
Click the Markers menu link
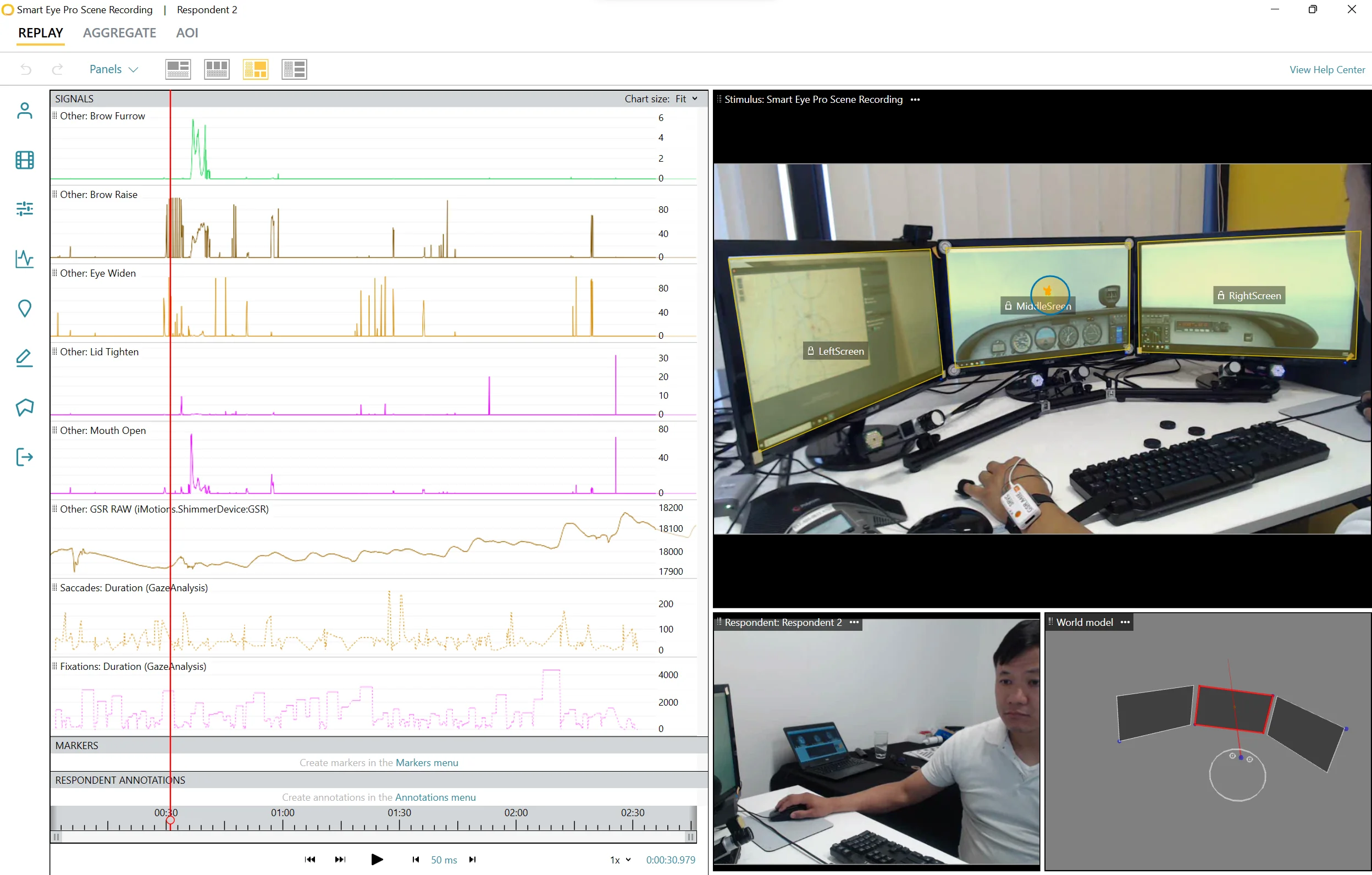coord(427,762)
